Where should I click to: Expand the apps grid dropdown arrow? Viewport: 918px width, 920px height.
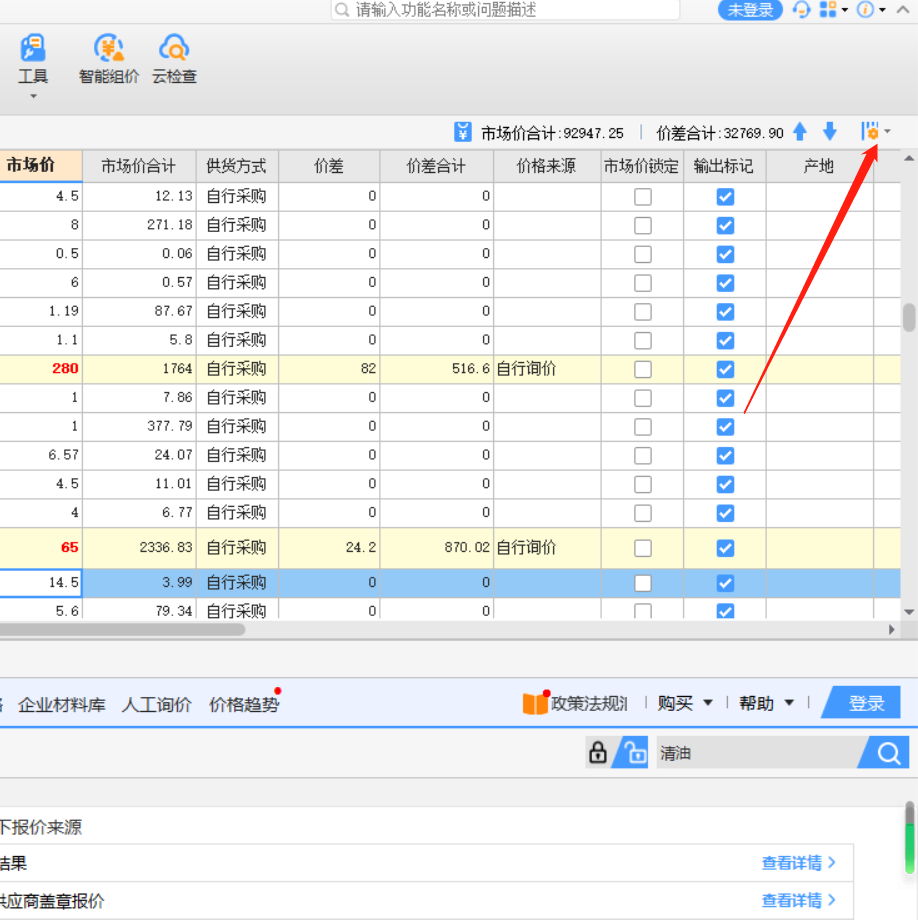[x=845, y=9]
